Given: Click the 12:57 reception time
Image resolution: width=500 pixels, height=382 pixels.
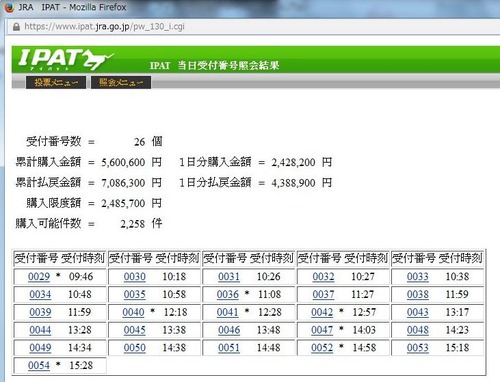Looking at the screenshot, I should point(364,312).
